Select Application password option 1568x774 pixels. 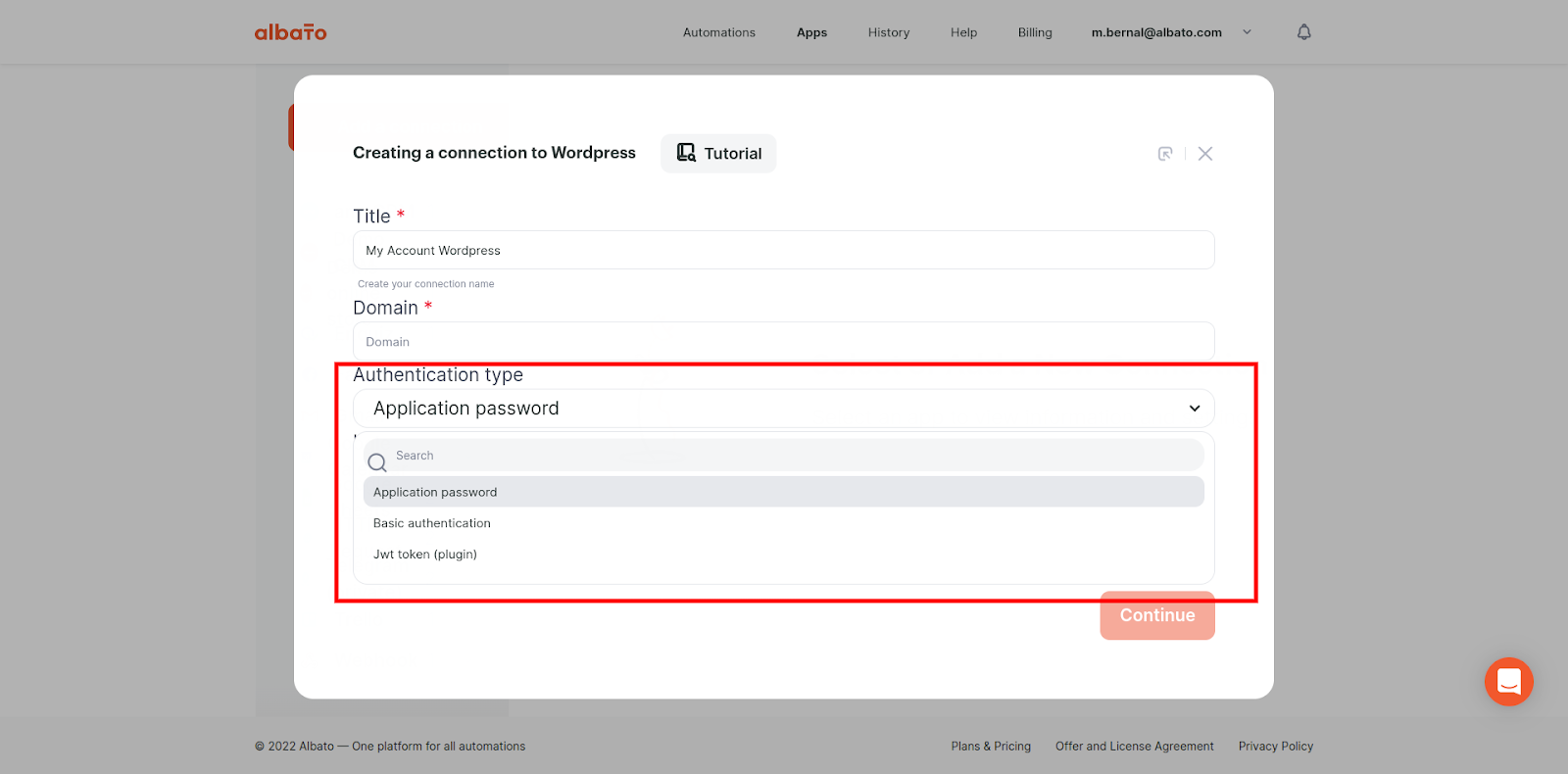pyautogui.click(x=435, y=492)
